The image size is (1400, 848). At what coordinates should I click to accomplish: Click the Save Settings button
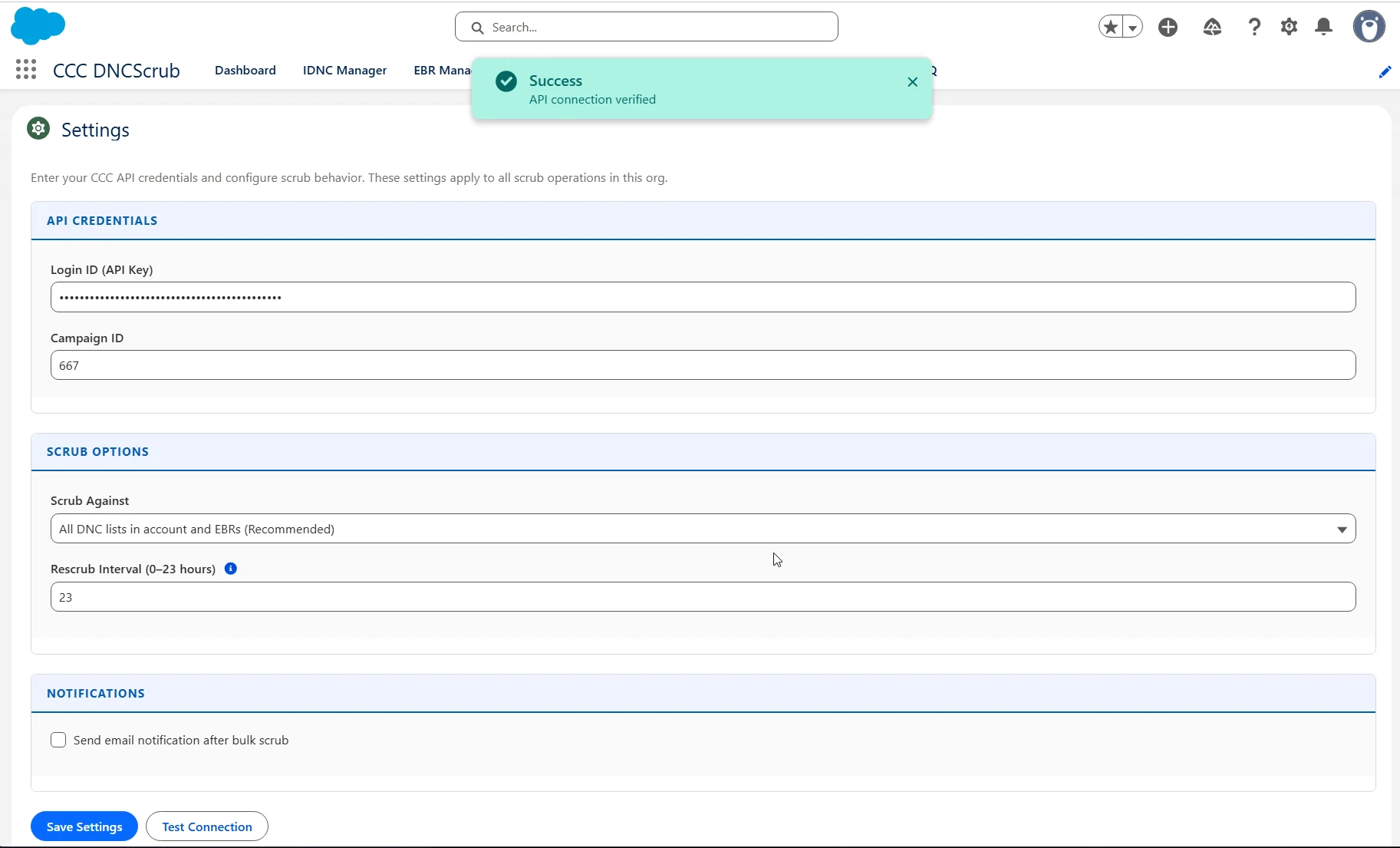[x=84, y=827]
